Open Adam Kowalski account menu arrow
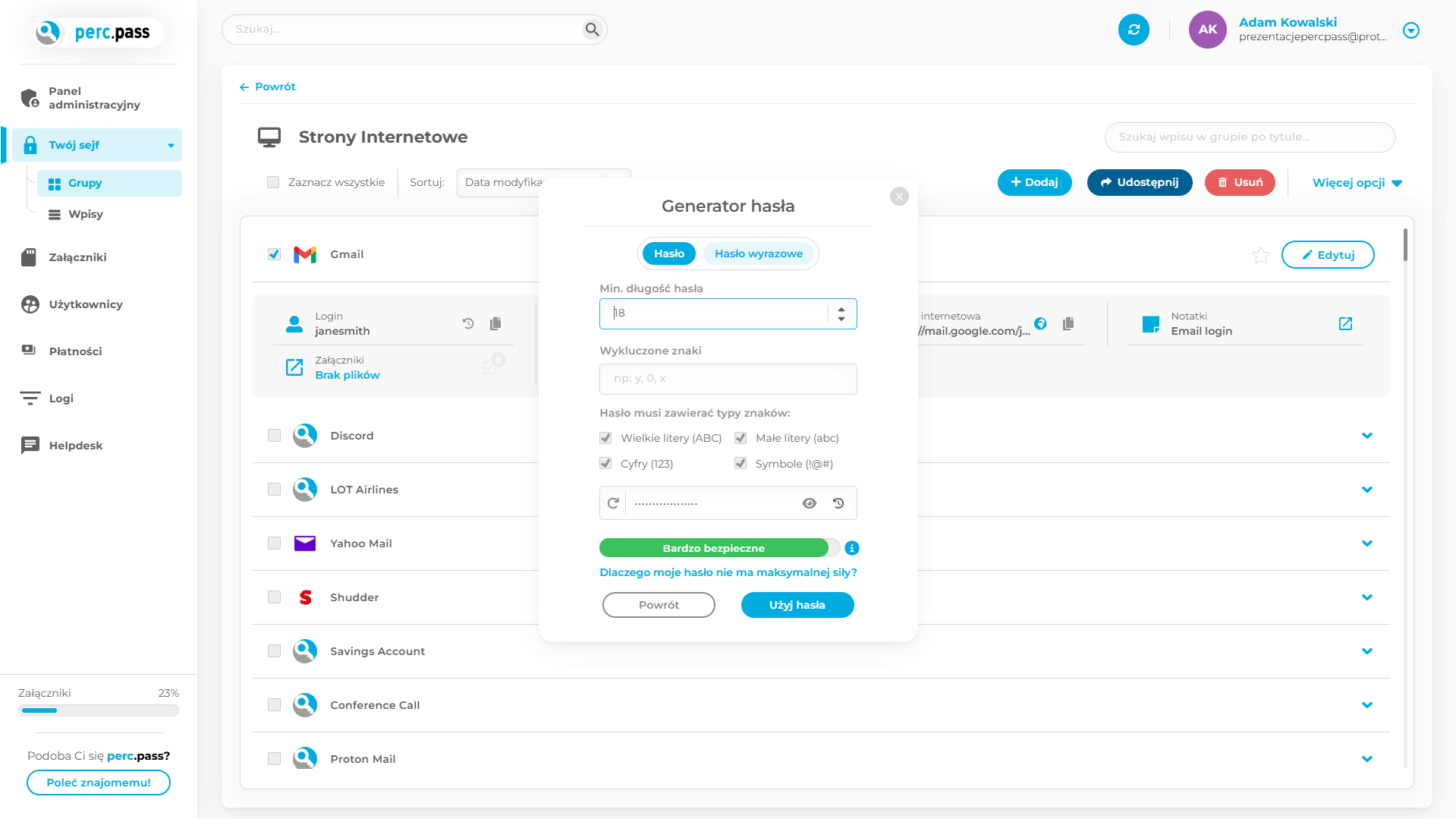The image size is (1456, 819). [1410, 30]
